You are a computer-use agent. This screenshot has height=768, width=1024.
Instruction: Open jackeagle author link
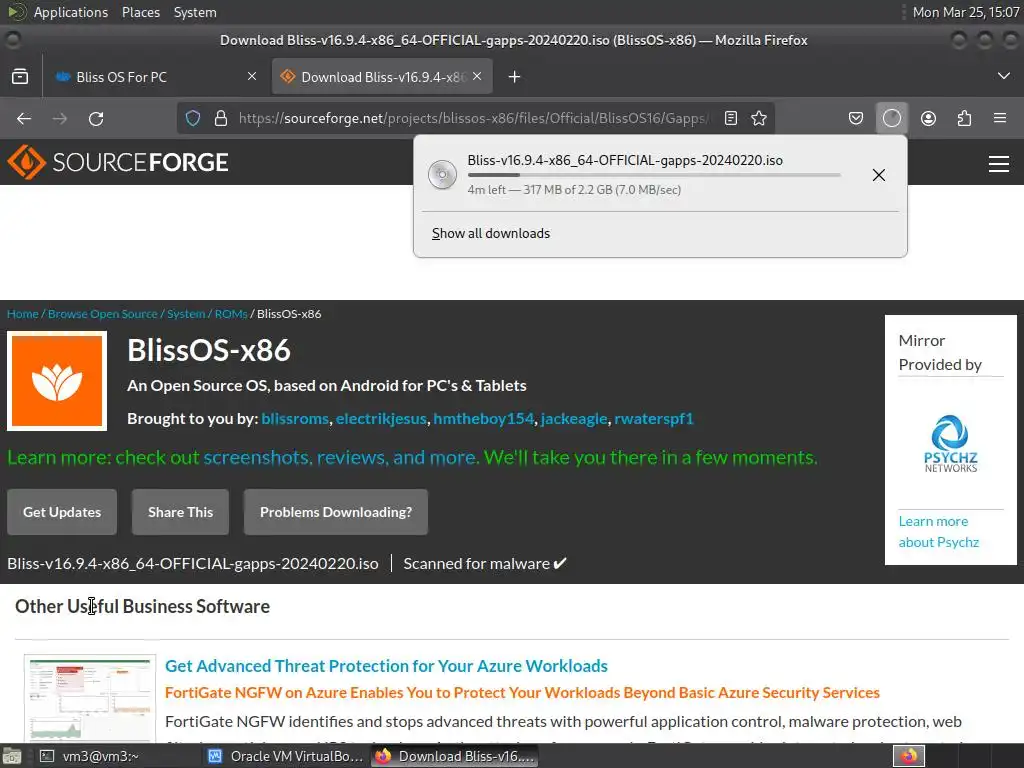[x=574, y=419]
